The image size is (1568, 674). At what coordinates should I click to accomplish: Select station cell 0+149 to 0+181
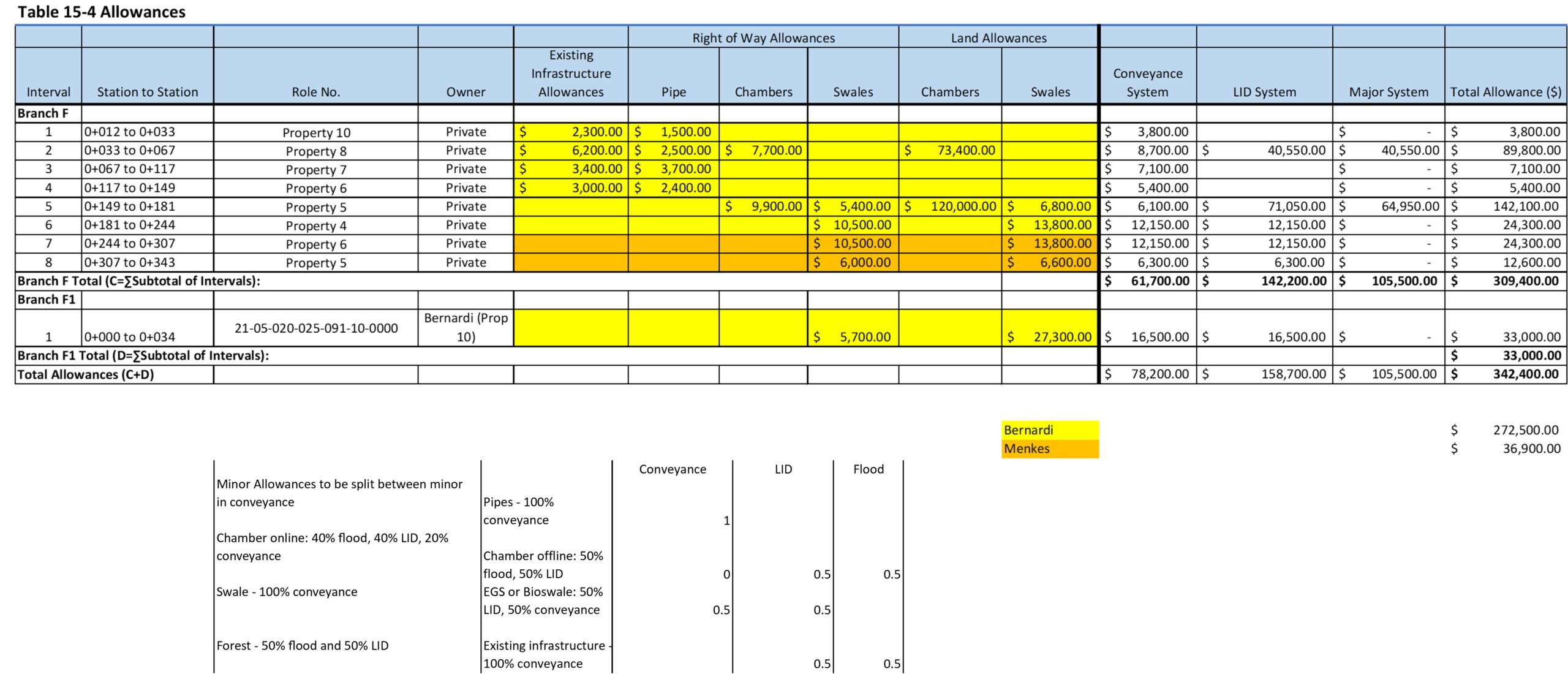(130, 206)
